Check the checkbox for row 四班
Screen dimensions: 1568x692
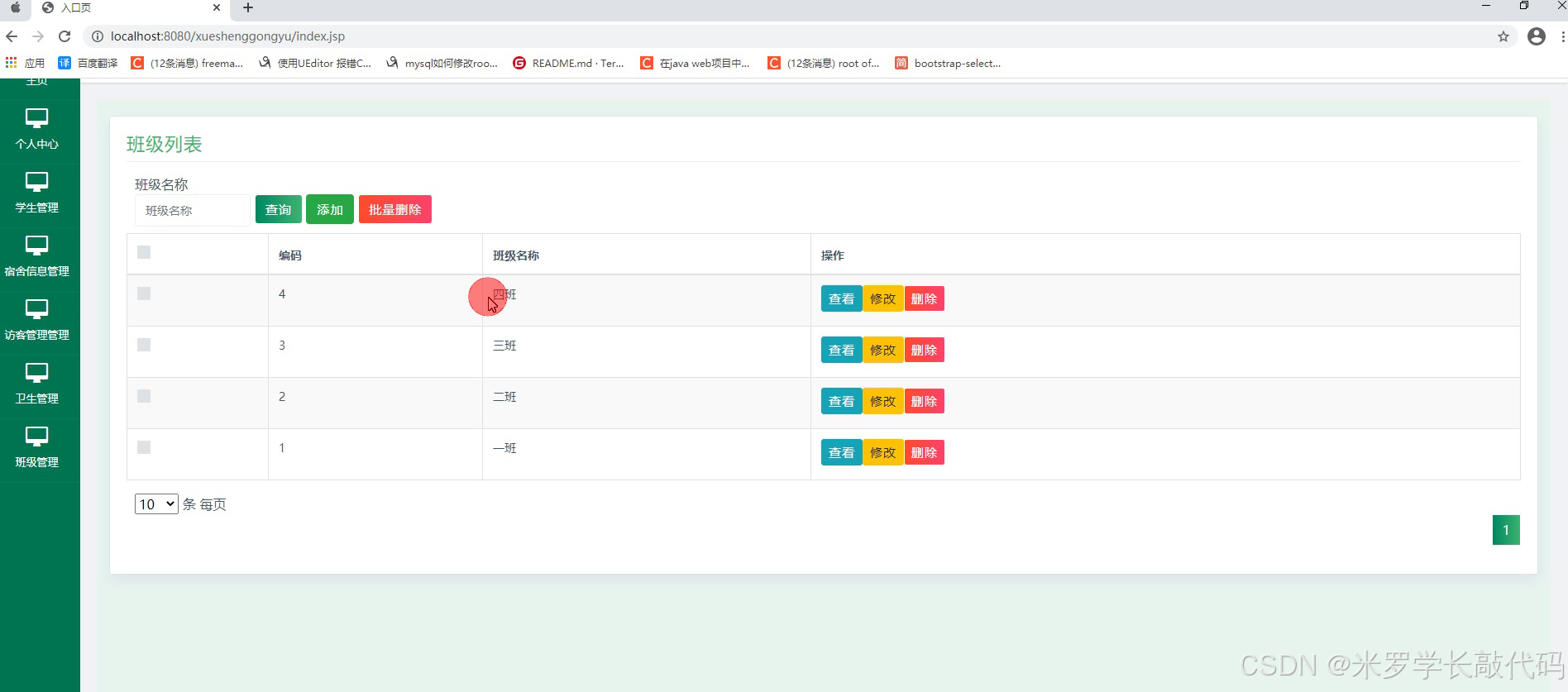tap(144, 294)
